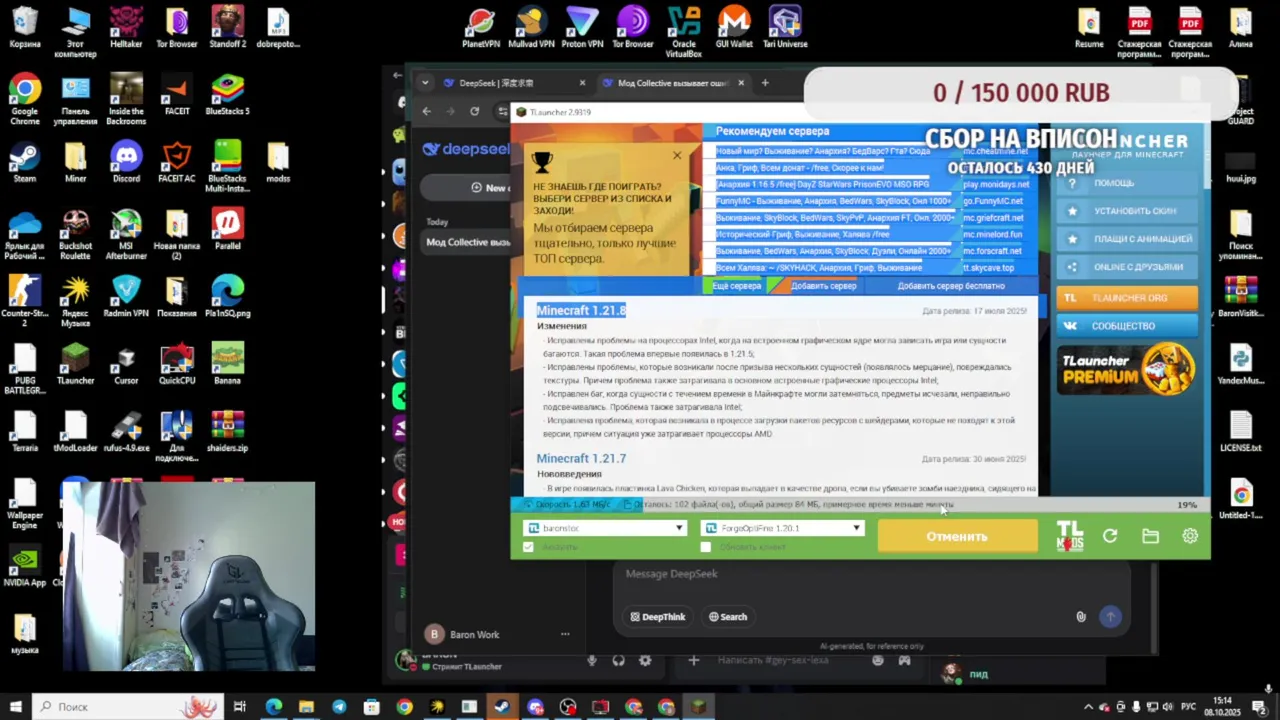Open Wallpaper Engine desktop icon
Screen dimensions: 1280x720
(x=25, y=505)
